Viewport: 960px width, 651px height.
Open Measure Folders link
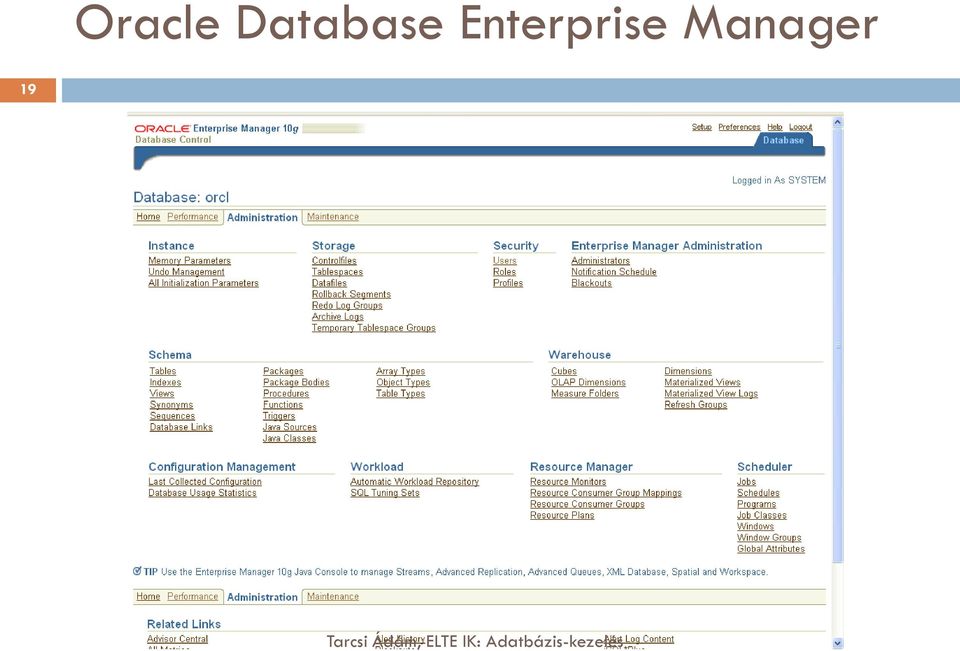[585, 394]
